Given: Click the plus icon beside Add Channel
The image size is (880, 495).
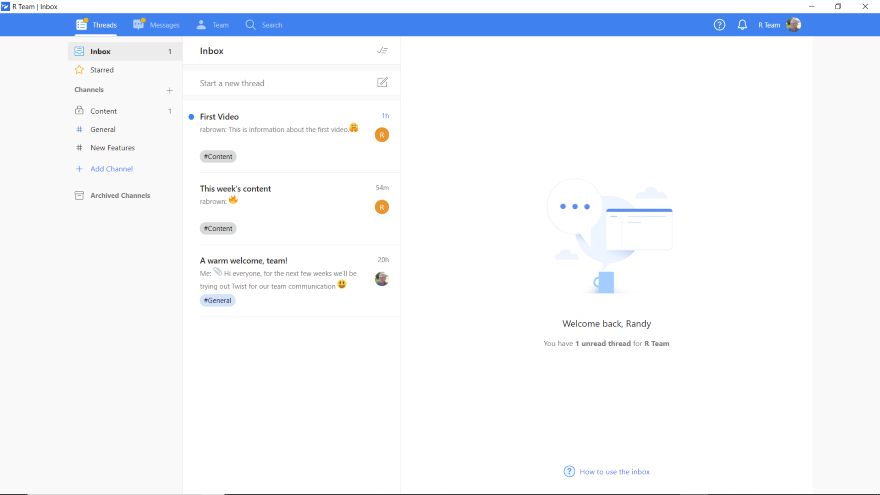Looking at the screenshot, I should point(79,168).
